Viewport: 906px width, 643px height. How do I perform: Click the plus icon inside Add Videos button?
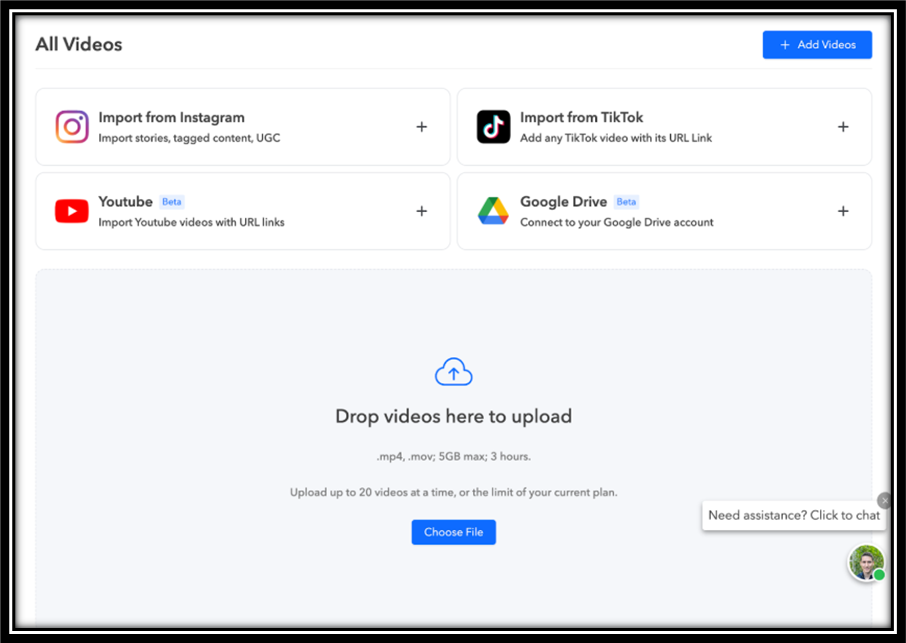point(785,44)
